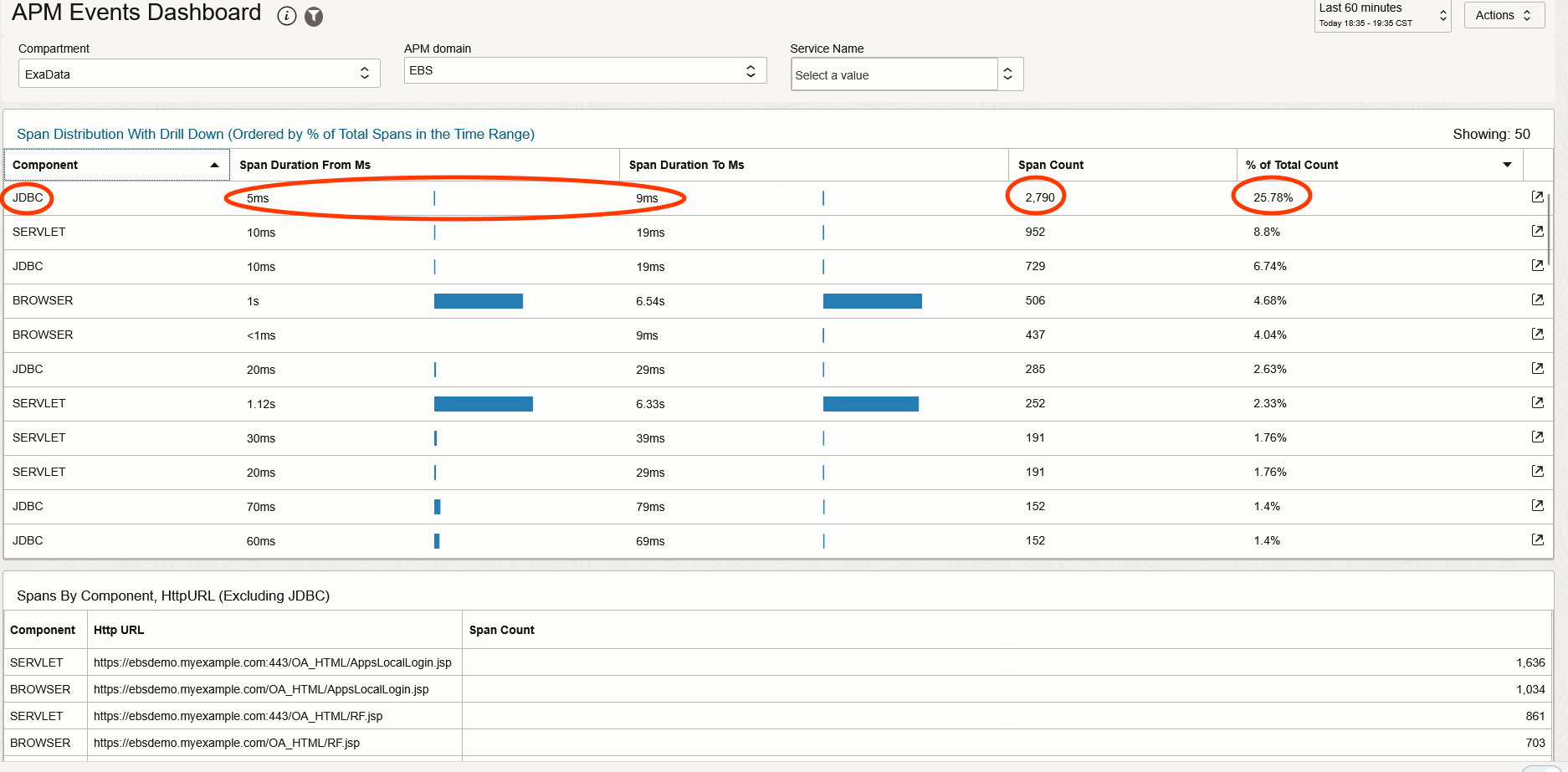The width and height of the screenshot is (1568, 772).
Task: Toggle sort on the % of Total Count column
Action: [x=1506, y=165]
